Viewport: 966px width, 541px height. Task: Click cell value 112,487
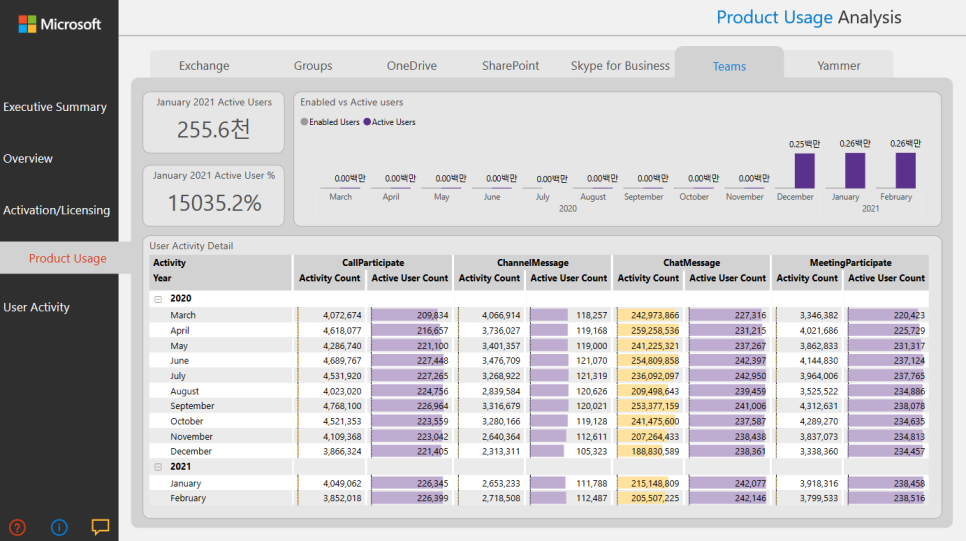pyautogui.click(x=591, y=498)
